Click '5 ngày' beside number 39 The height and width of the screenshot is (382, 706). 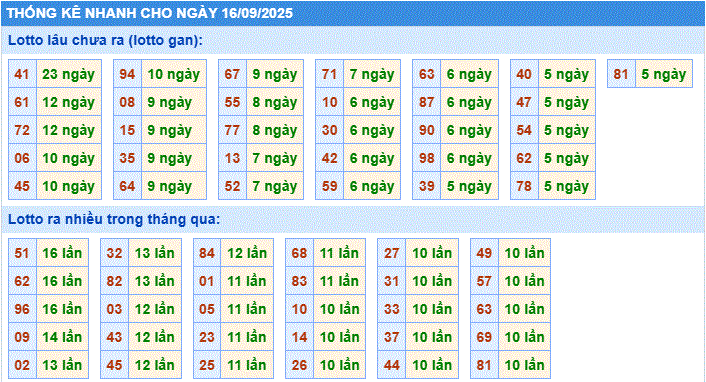469,186
